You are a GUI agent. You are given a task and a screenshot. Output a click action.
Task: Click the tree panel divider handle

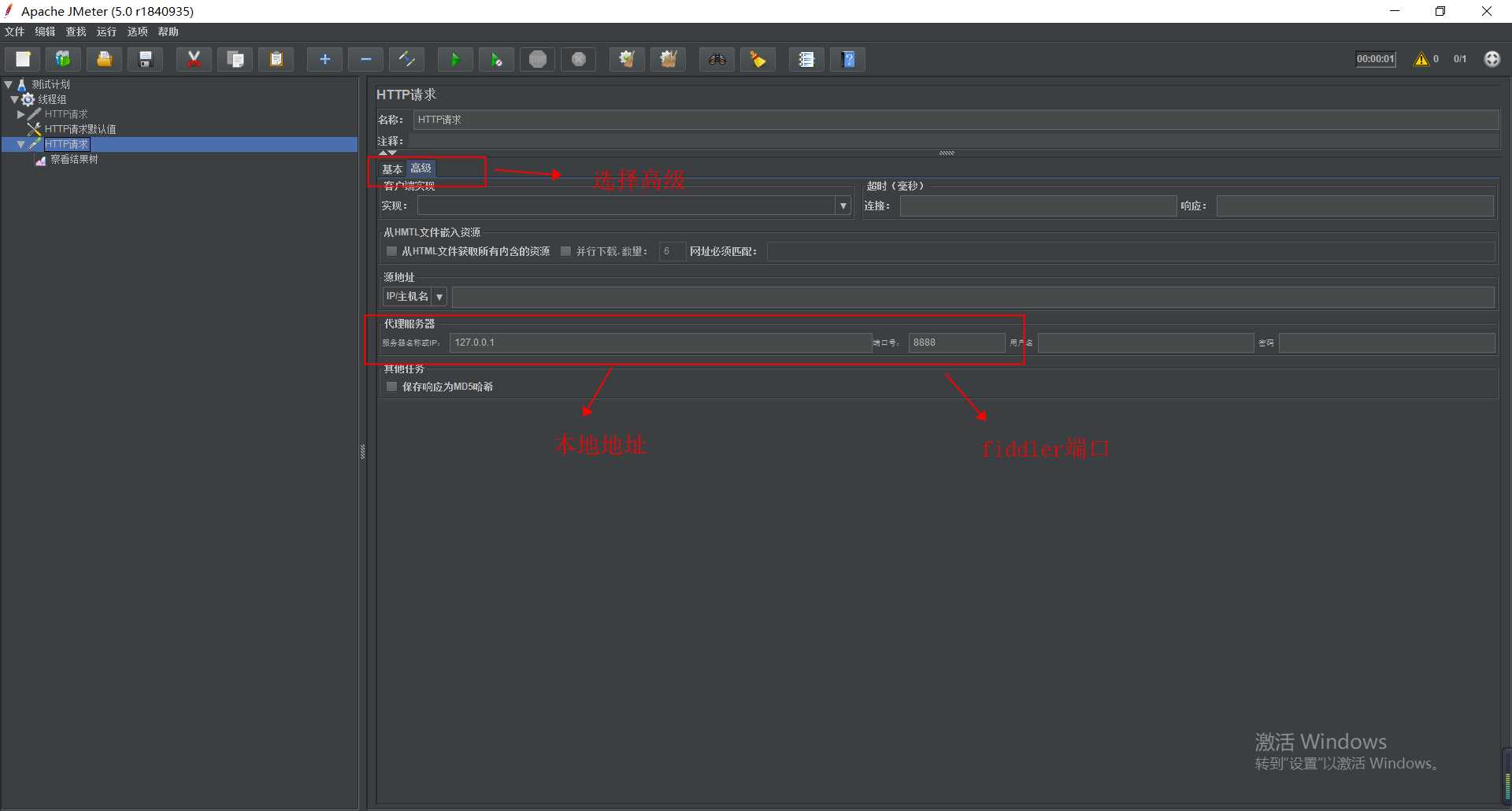coord(362,451)
